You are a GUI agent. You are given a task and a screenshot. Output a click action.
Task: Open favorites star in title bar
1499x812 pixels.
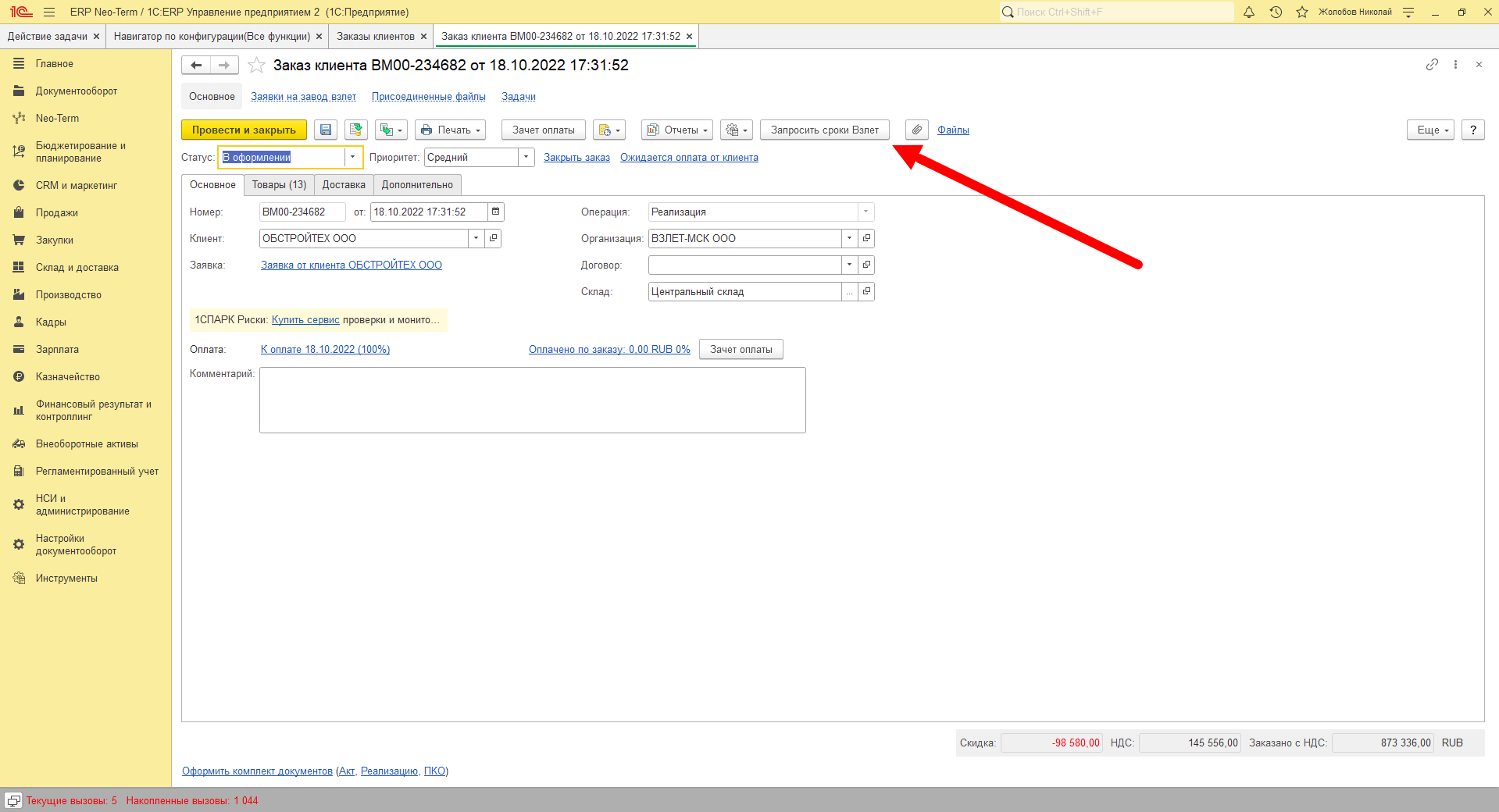point(1302,12)
